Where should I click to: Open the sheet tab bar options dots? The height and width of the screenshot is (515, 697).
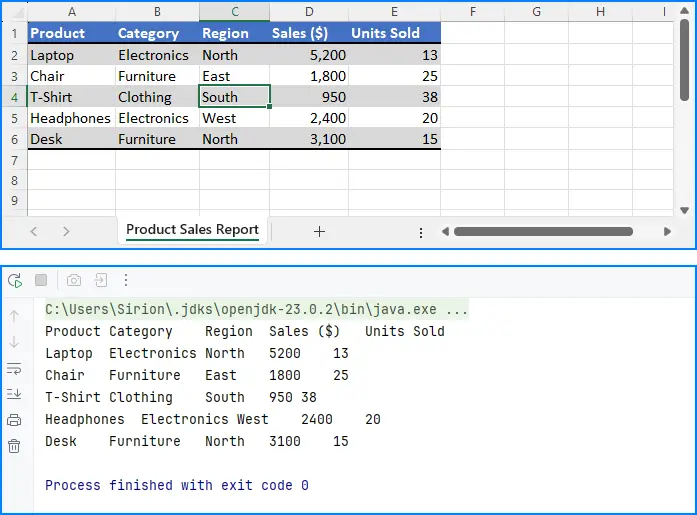tap(421, 232)
